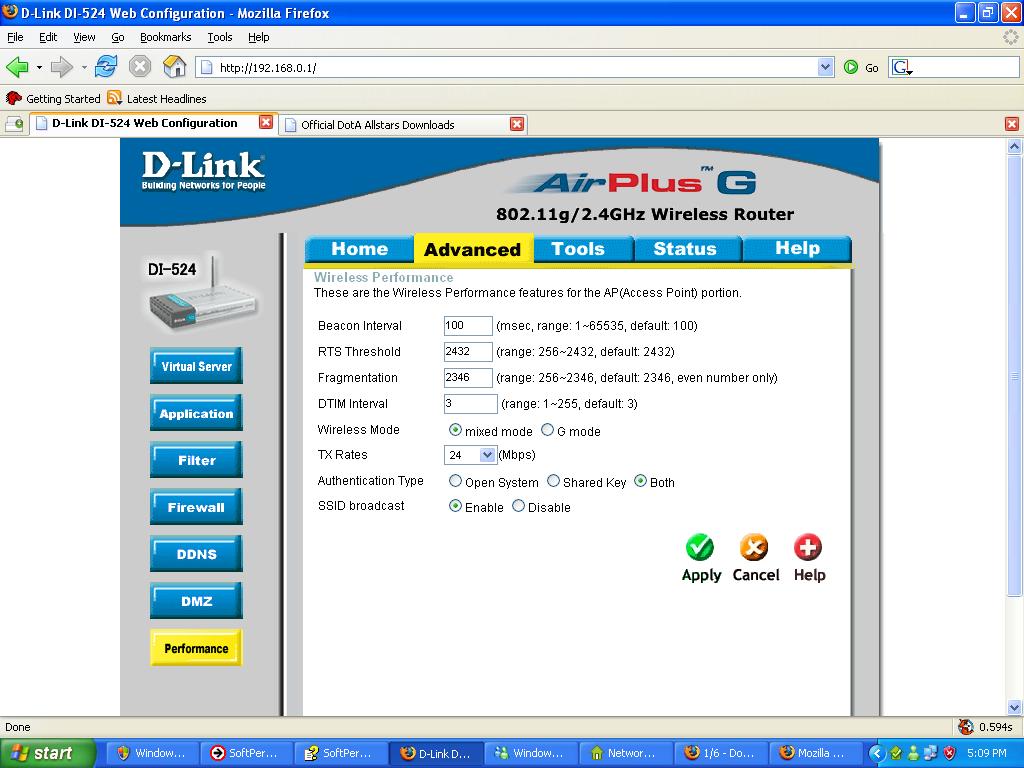Disable SSID broadcast

(518, 506)
